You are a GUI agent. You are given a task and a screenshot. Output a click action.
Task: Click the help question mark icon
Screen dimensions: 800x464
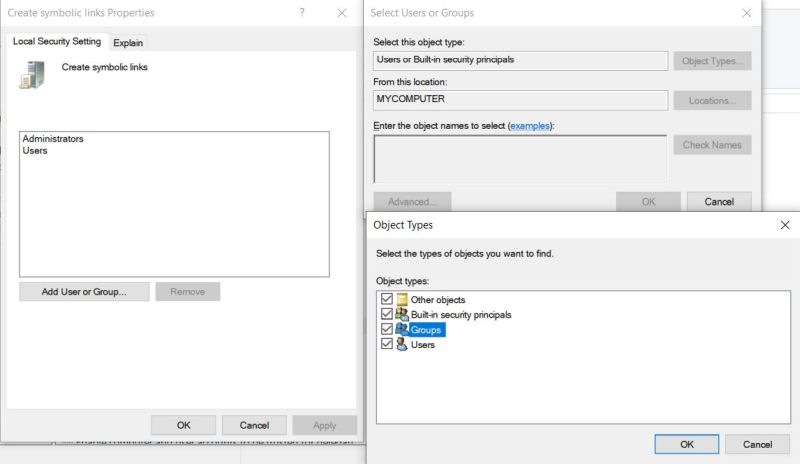point(302,13)
